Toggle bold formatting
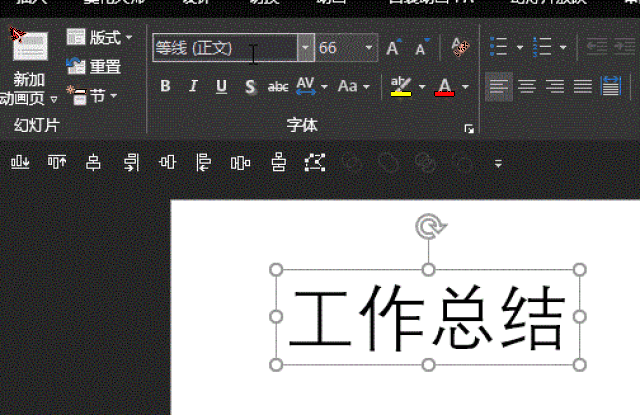 [165, 86]
